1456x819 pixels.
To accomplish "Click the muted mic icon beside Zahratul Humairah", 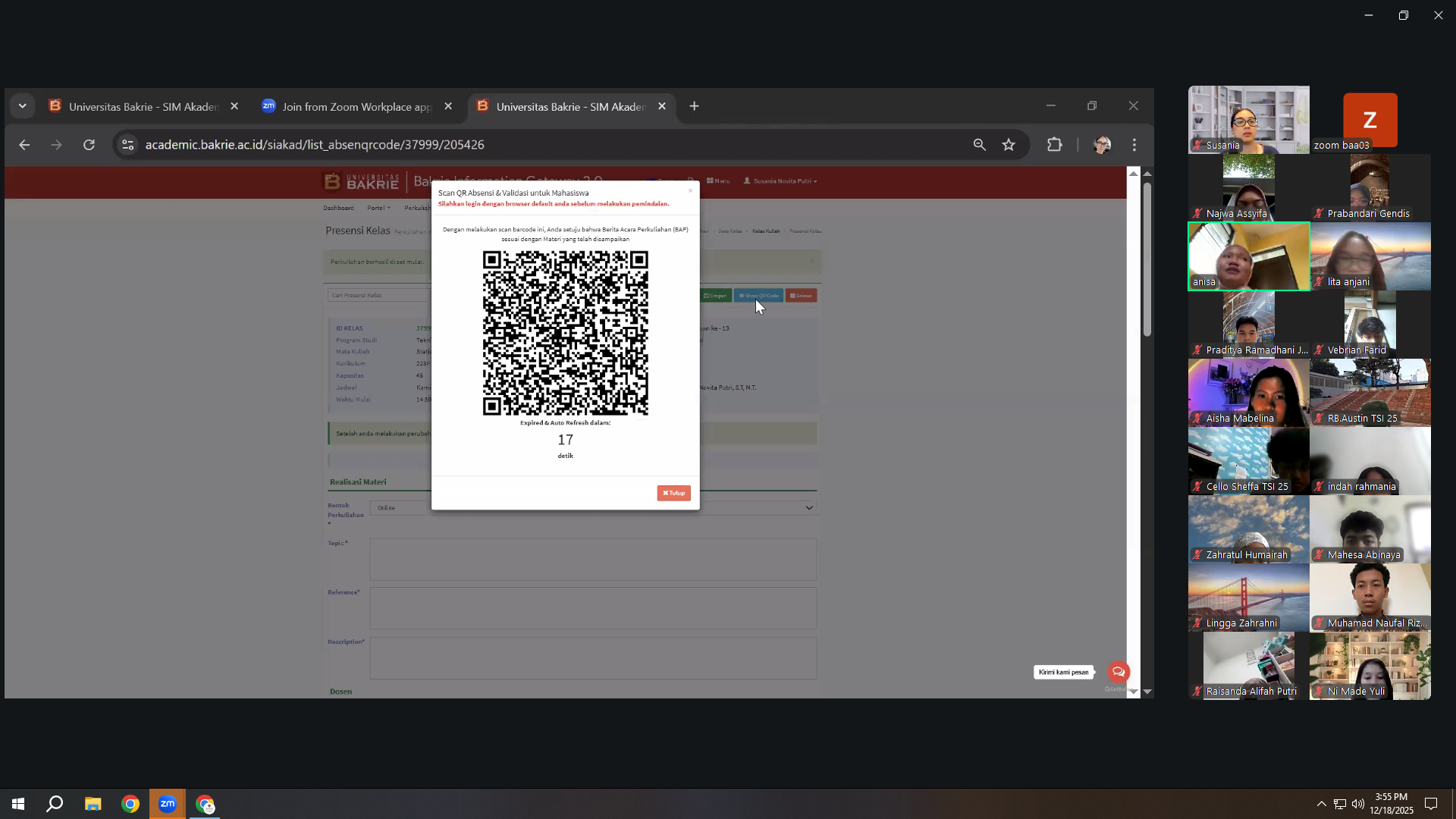I will (1197, 555).
